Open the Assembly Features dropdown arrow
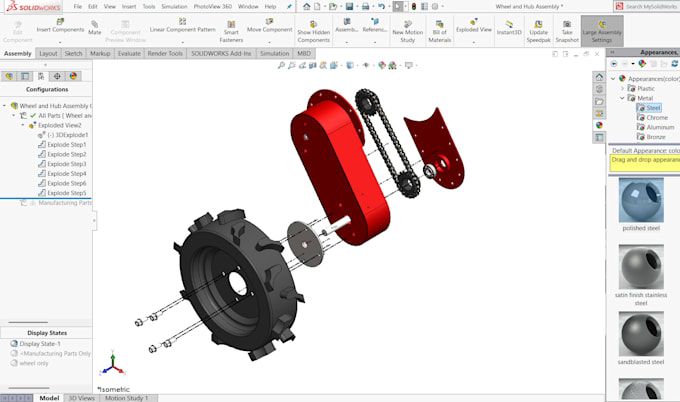Image resolution: width=680 pixels, height=402 pixels. pyautogui.click(x=347, y=42)
